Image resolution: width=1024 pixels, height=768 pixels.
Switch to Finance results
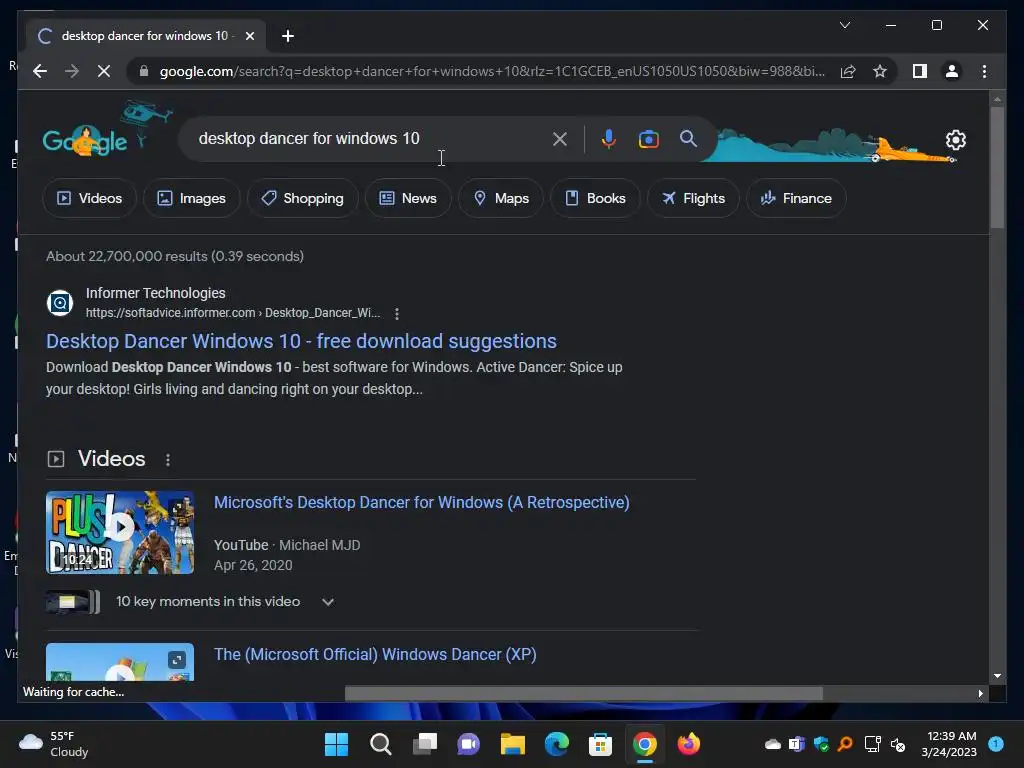click(796, 198)
